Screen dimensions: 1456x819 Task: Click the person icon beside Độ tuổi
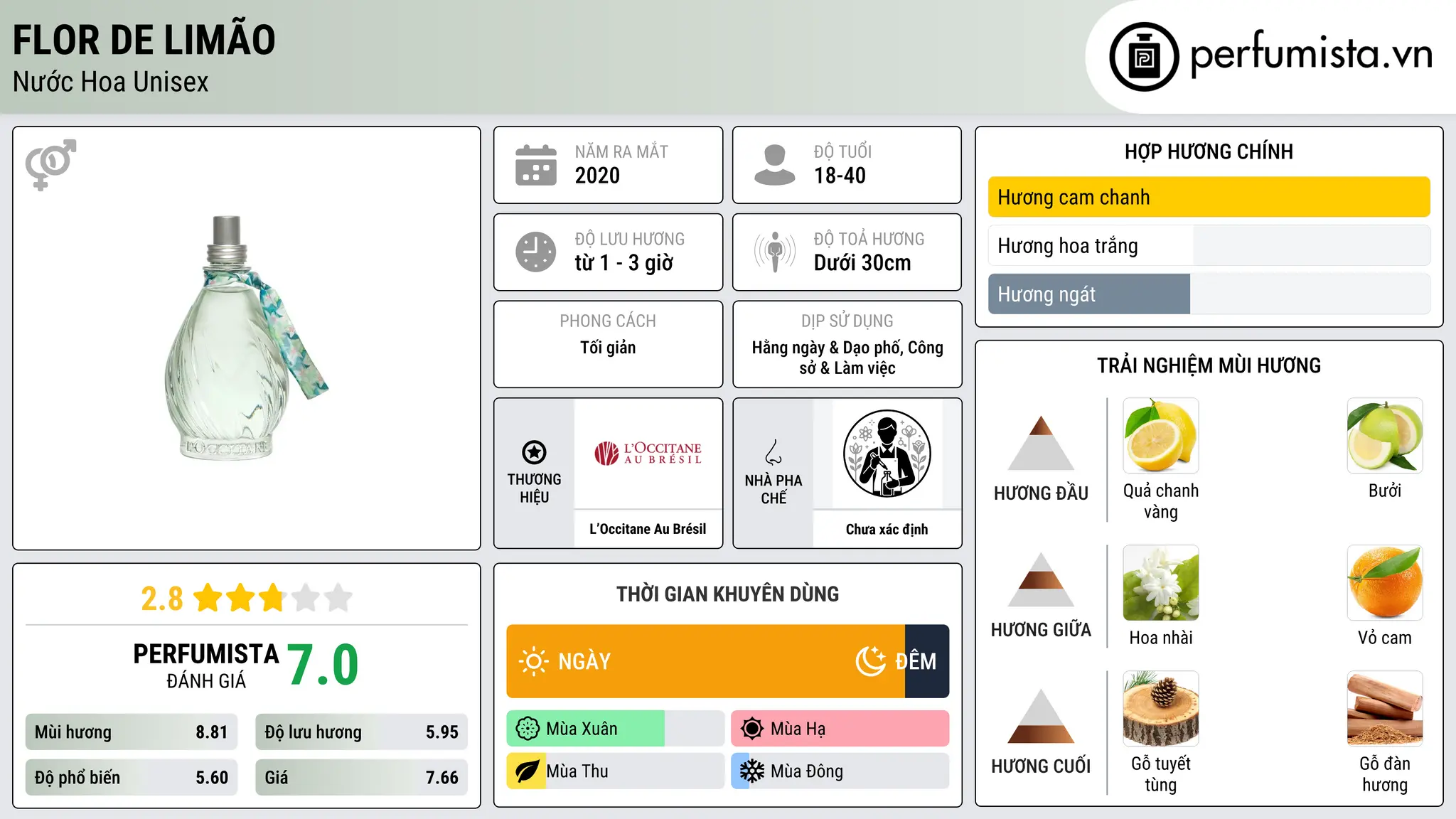pos(775,165)
